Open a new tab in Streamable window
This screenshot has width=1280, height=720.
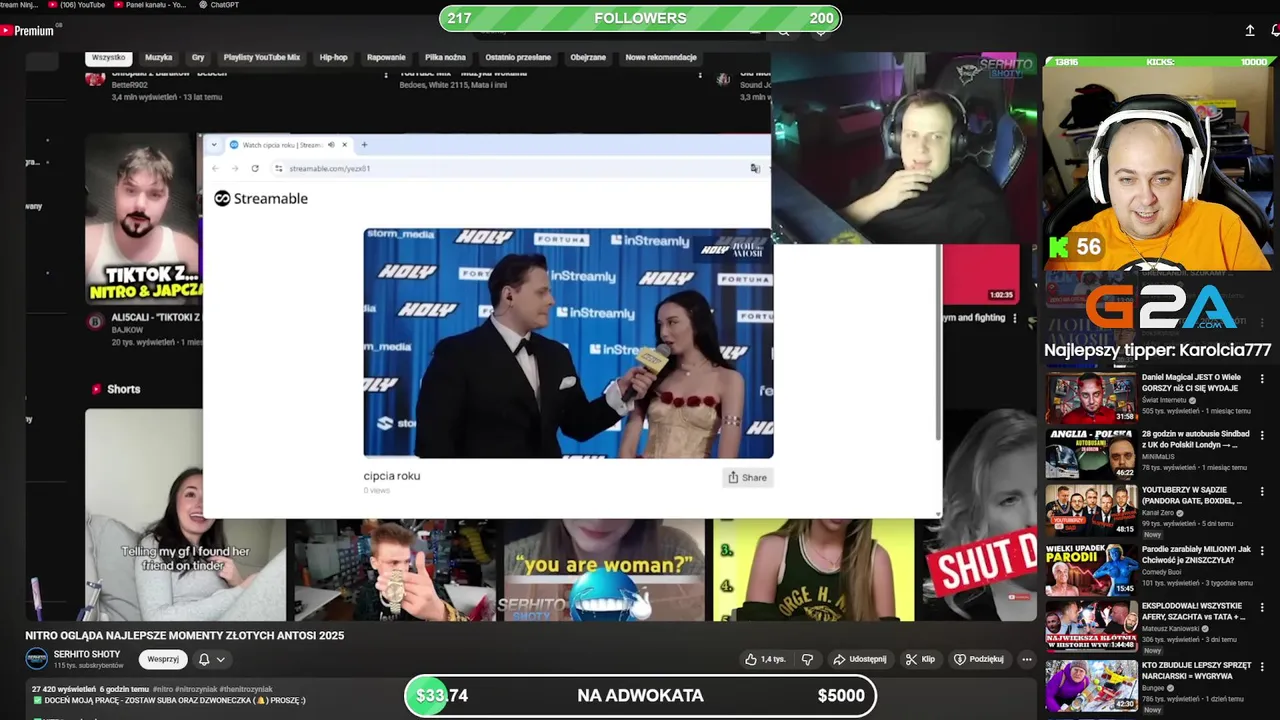click(x=364, y=145)
